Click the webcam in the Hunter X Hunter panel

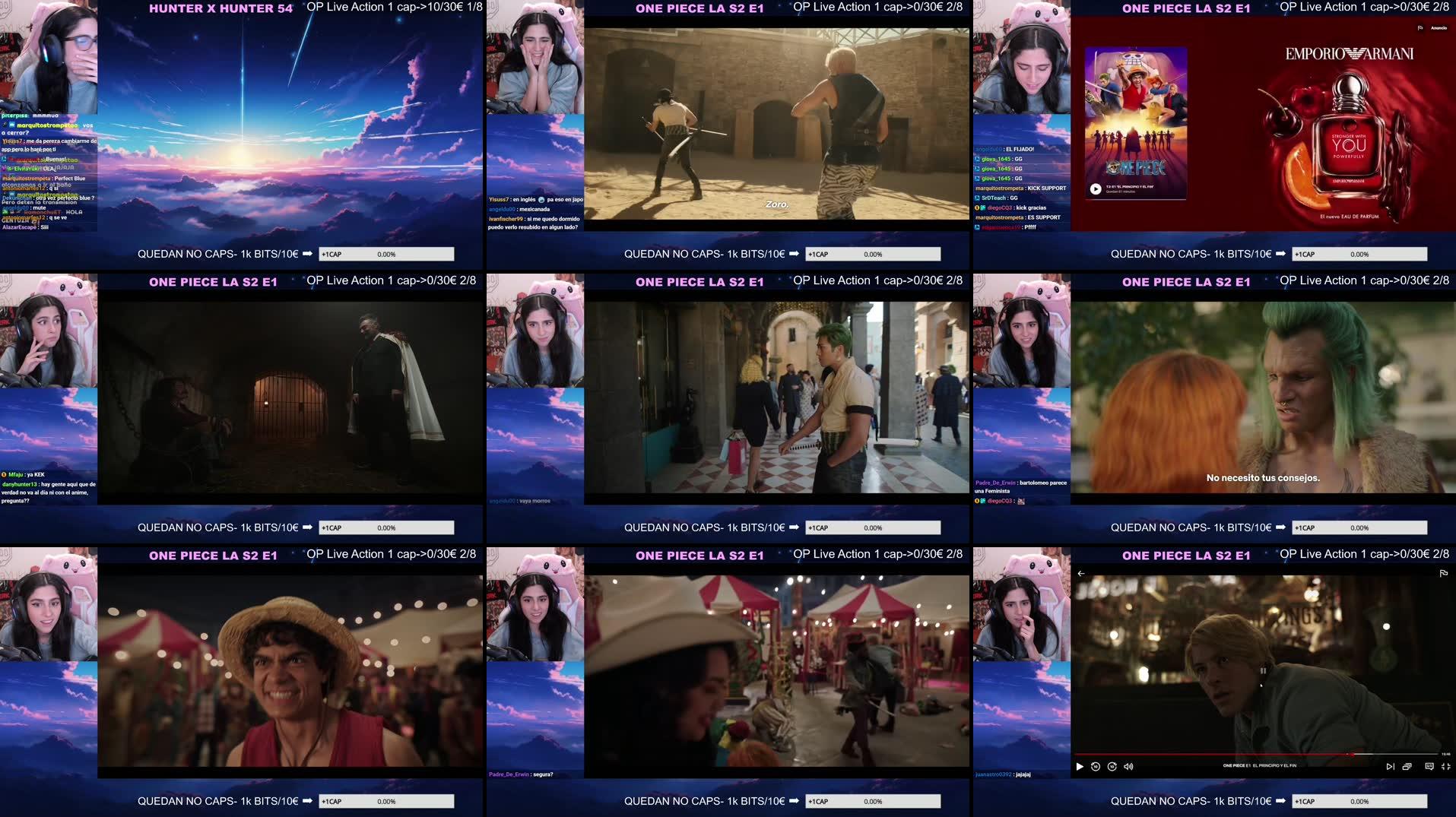click(49, 57)
